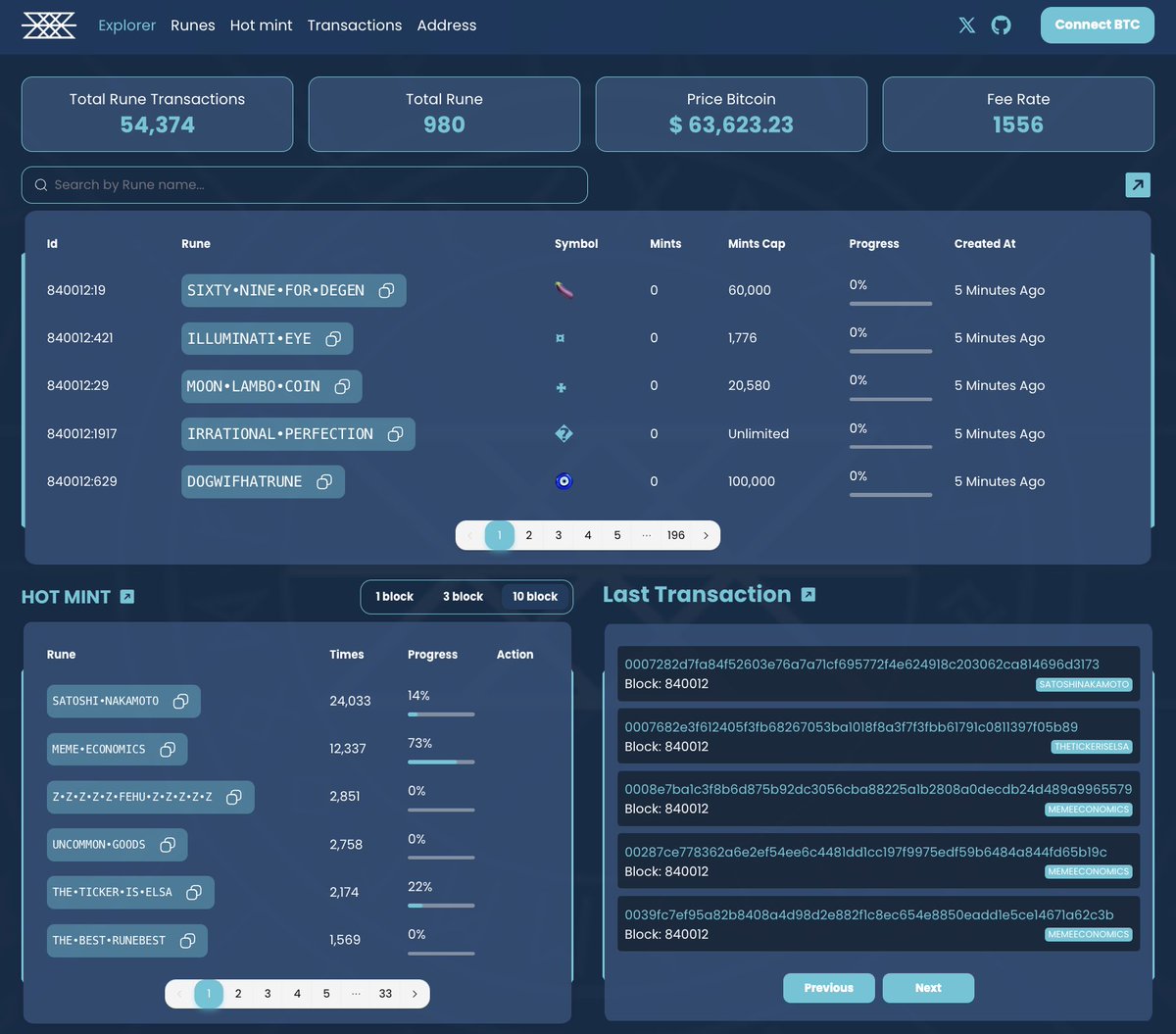Copy the MEME•ECONOMICS rune name
Screen dimensions: 1176x1034
coord(168,749)
